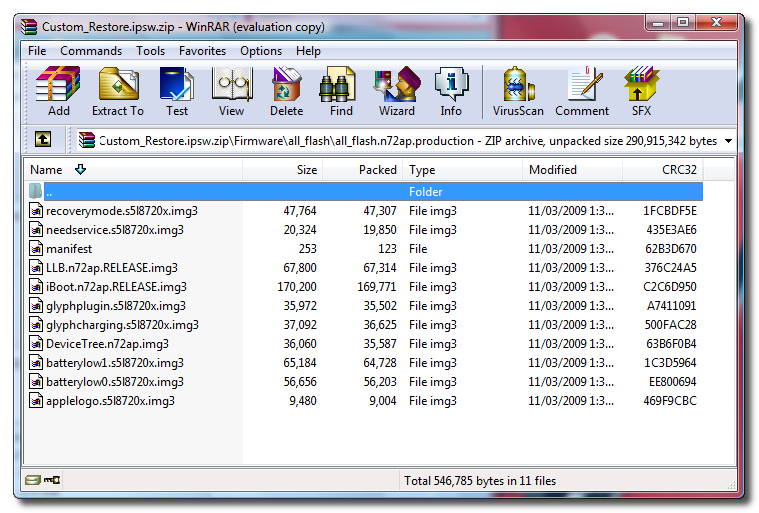Show archive Info
Screen dimensions: 759x513
pos(451,91)
